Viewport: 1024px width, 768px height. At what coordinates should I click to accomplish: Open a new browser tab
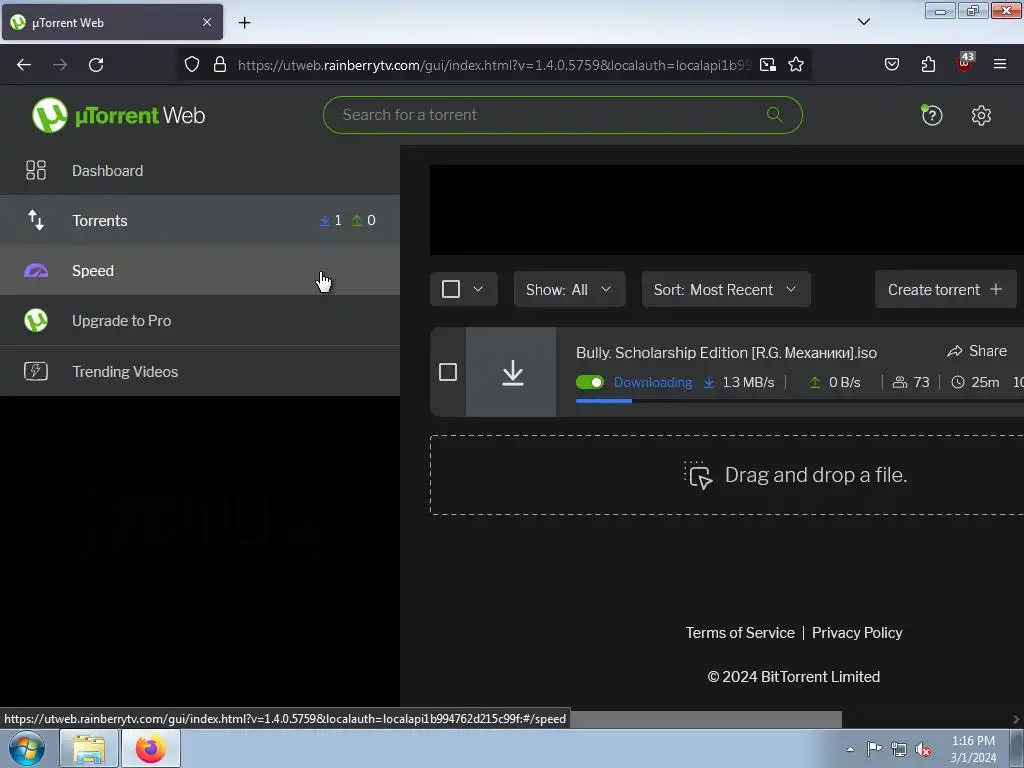point(244,23)
